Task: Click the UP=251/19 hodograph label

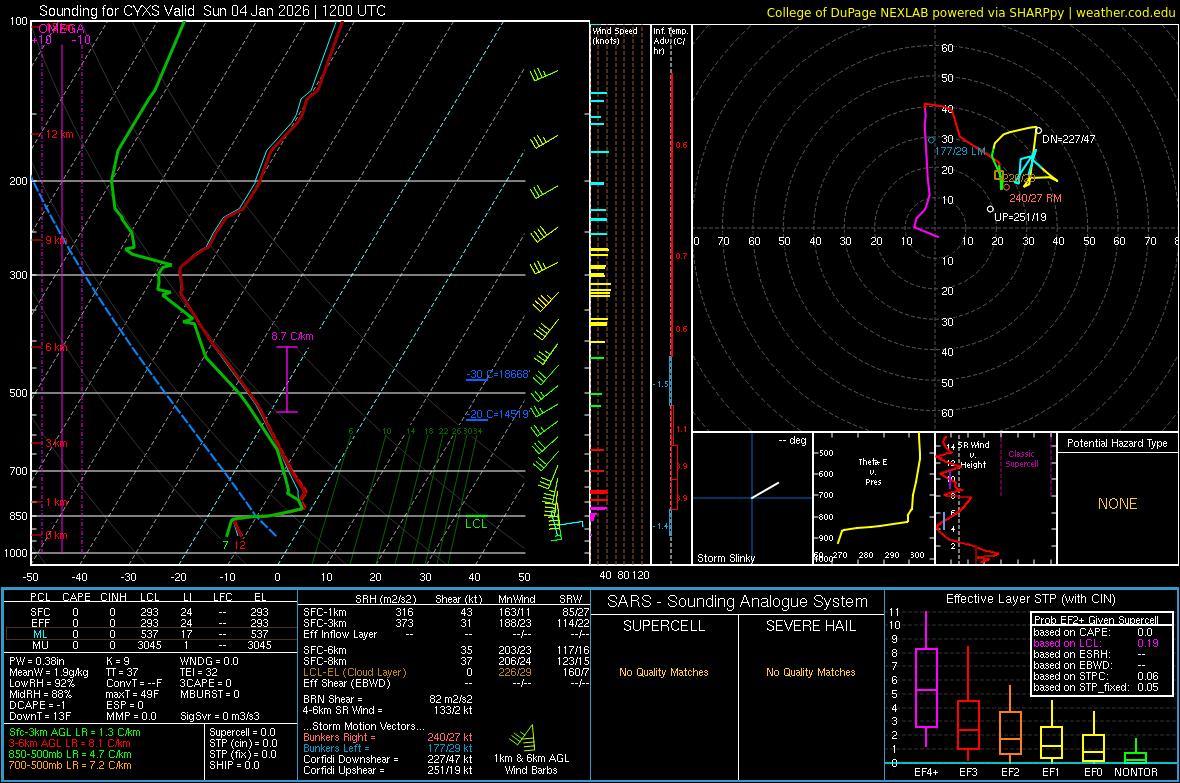Action: click(x=1020, y=217)
